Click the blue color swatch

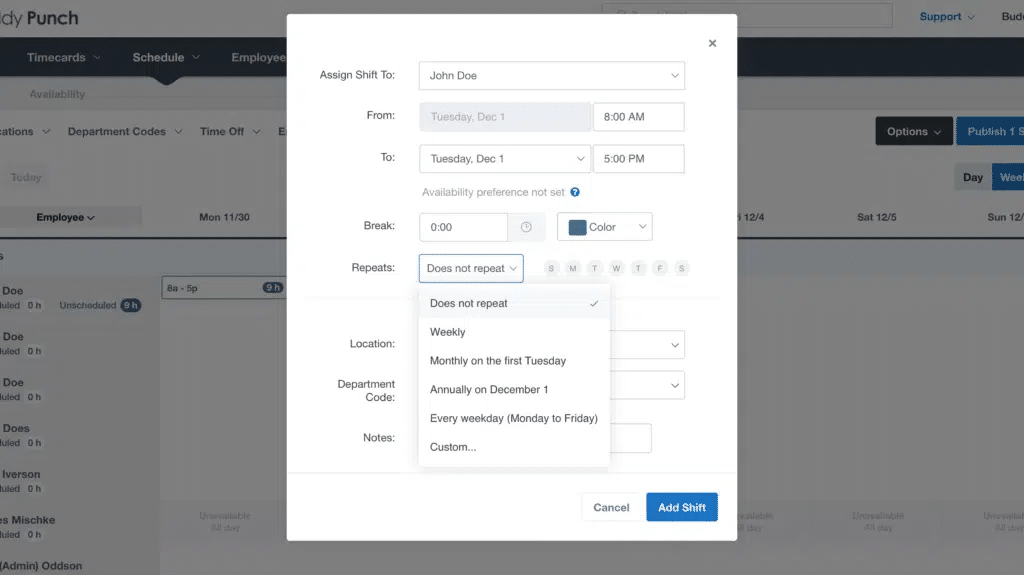point(577,227)
